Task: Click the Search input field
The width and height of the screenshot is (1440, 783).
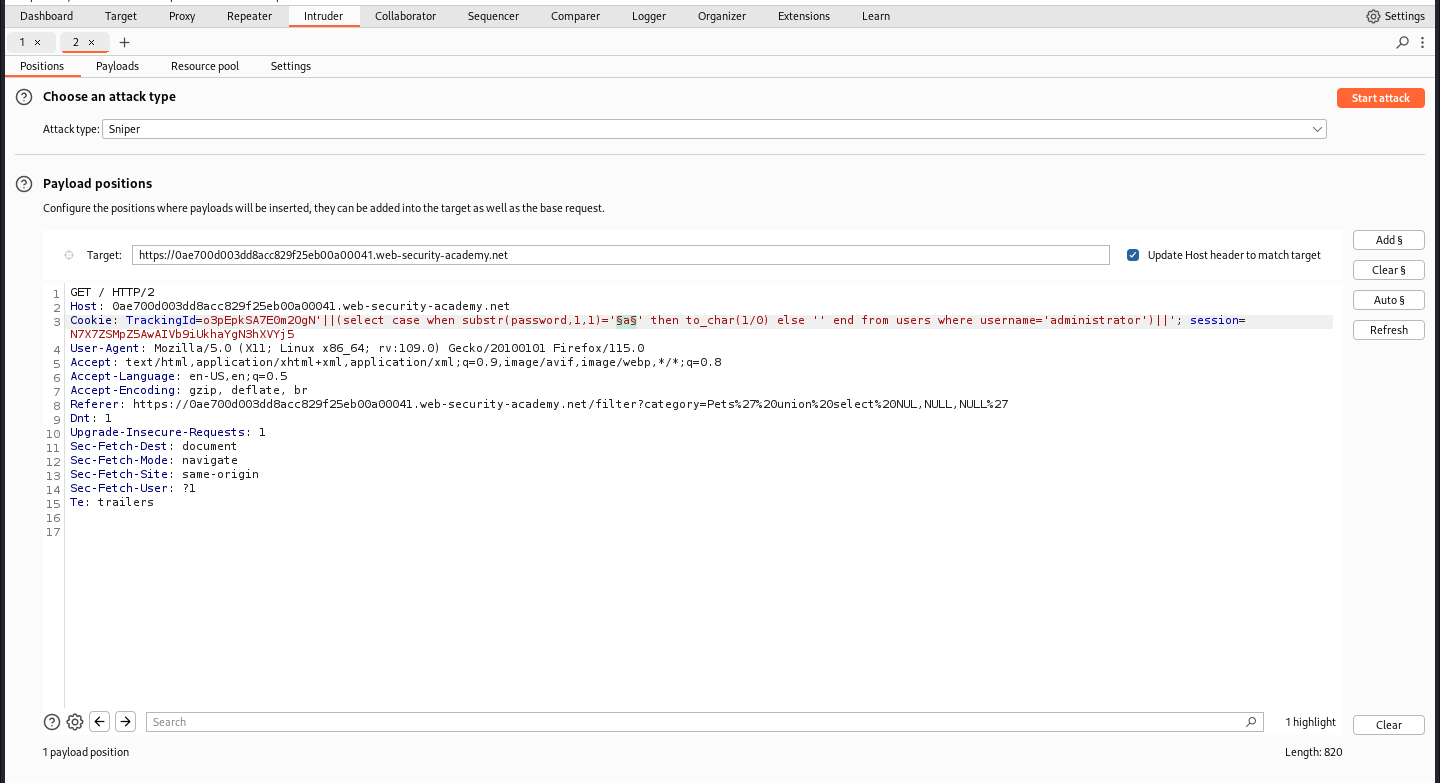Action: [704, 722]
